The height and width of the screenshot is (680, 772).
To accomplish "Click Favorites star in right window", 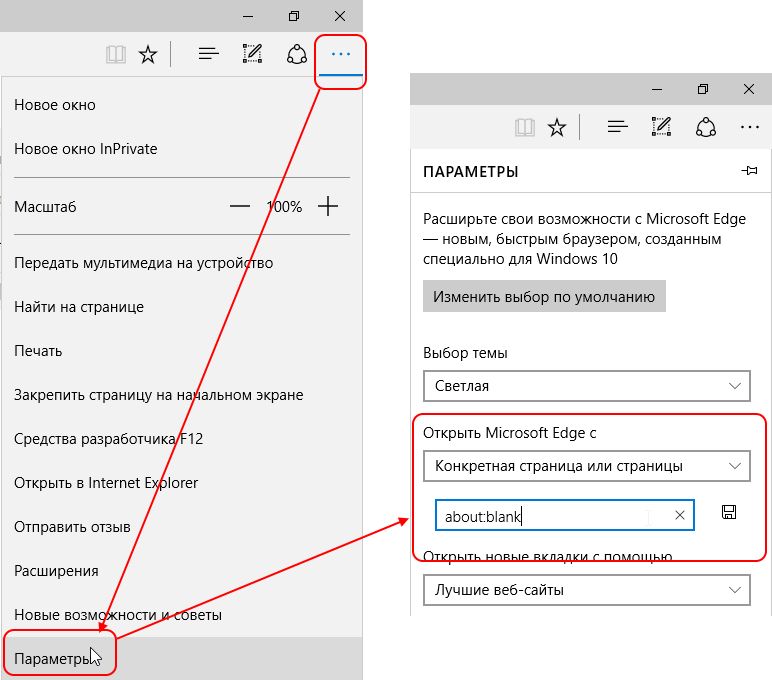I will pos(557,128).
